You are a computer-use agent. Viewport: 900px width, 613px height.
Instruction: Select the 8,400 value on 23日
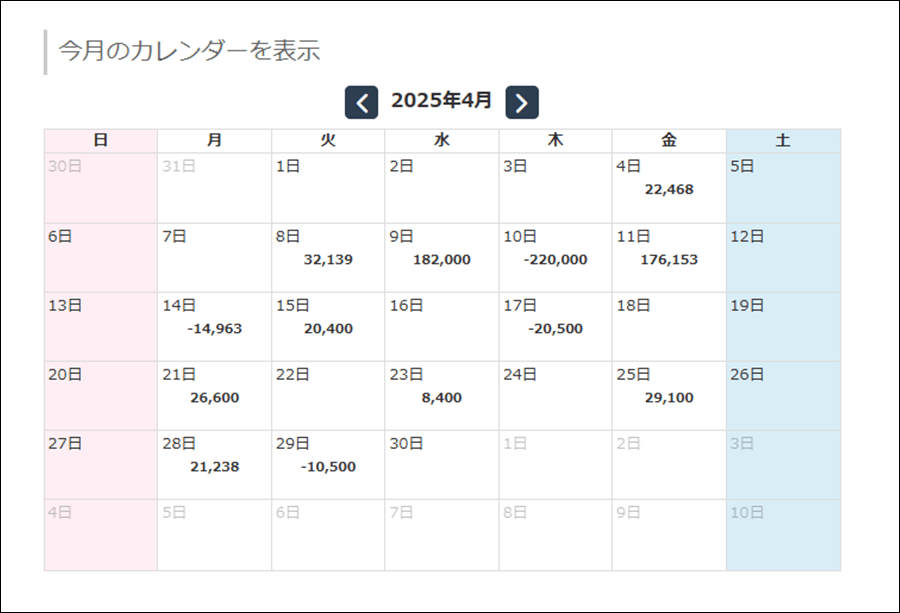coord(441,398)
